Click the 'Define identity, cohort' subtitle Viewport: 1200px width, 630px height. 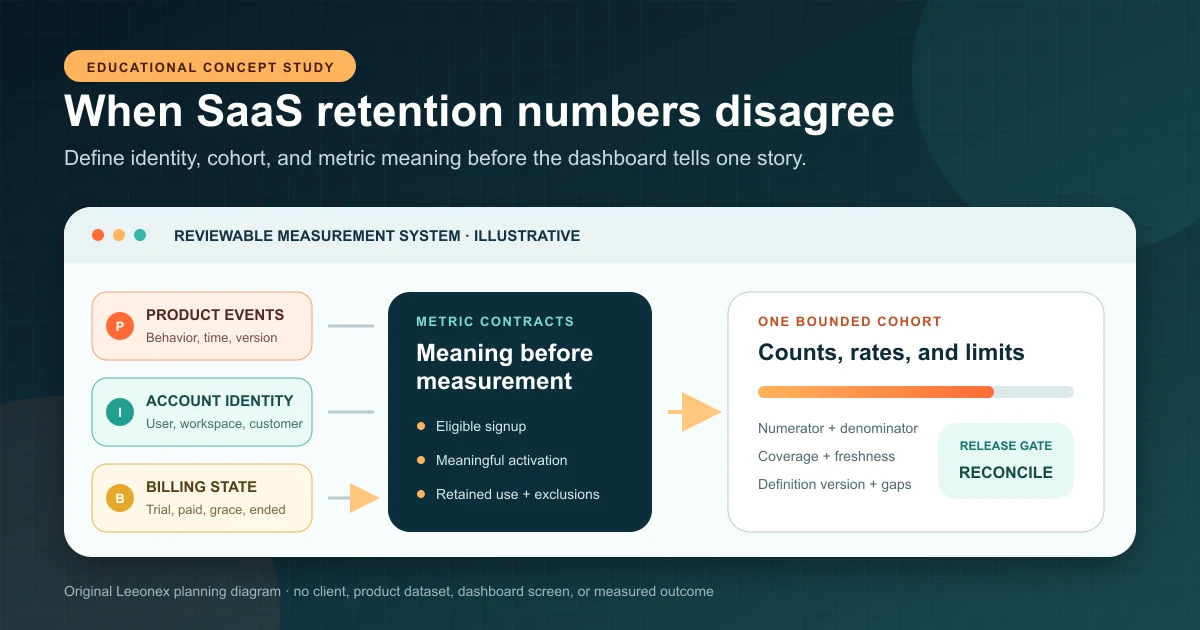click(x=435, y=159)
